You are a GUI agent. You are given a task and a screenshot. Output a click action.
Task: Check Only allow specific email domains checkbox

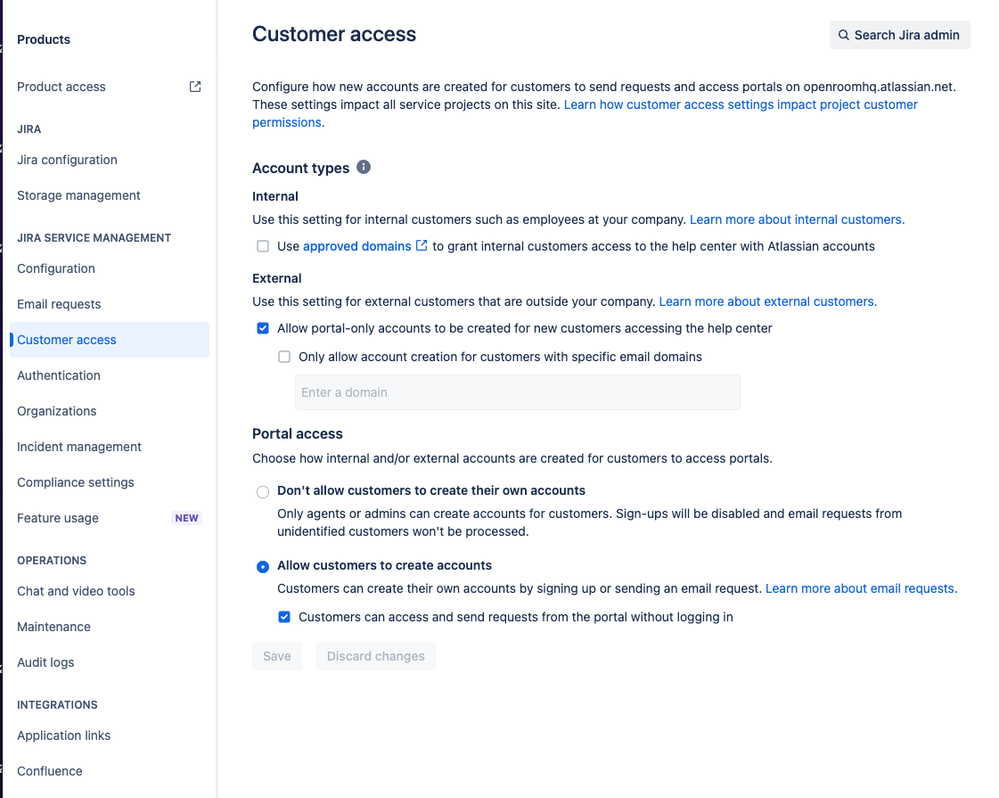tap(284, 357)
